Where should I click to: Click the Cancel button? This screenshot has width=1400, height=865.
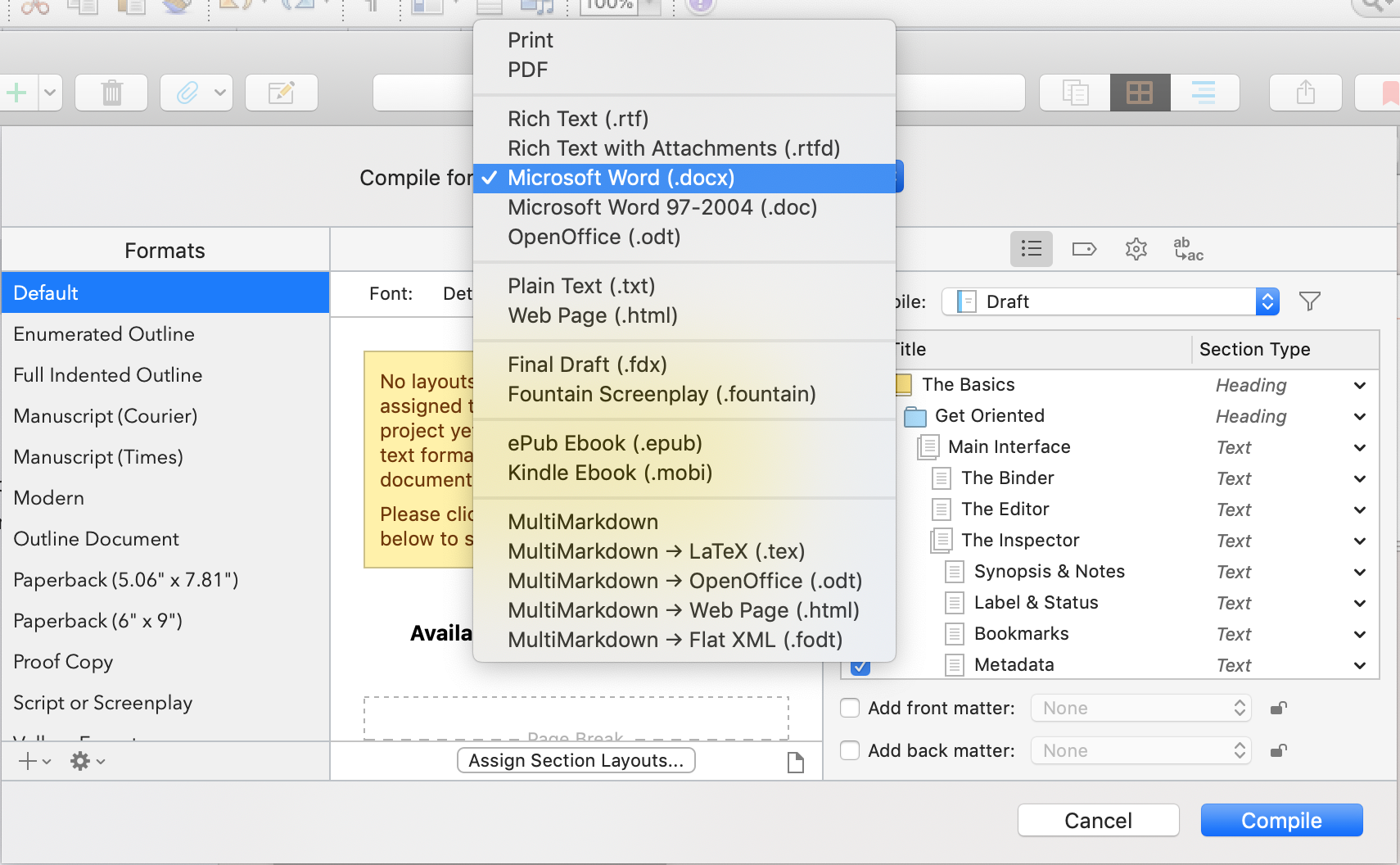point(1098,820)
